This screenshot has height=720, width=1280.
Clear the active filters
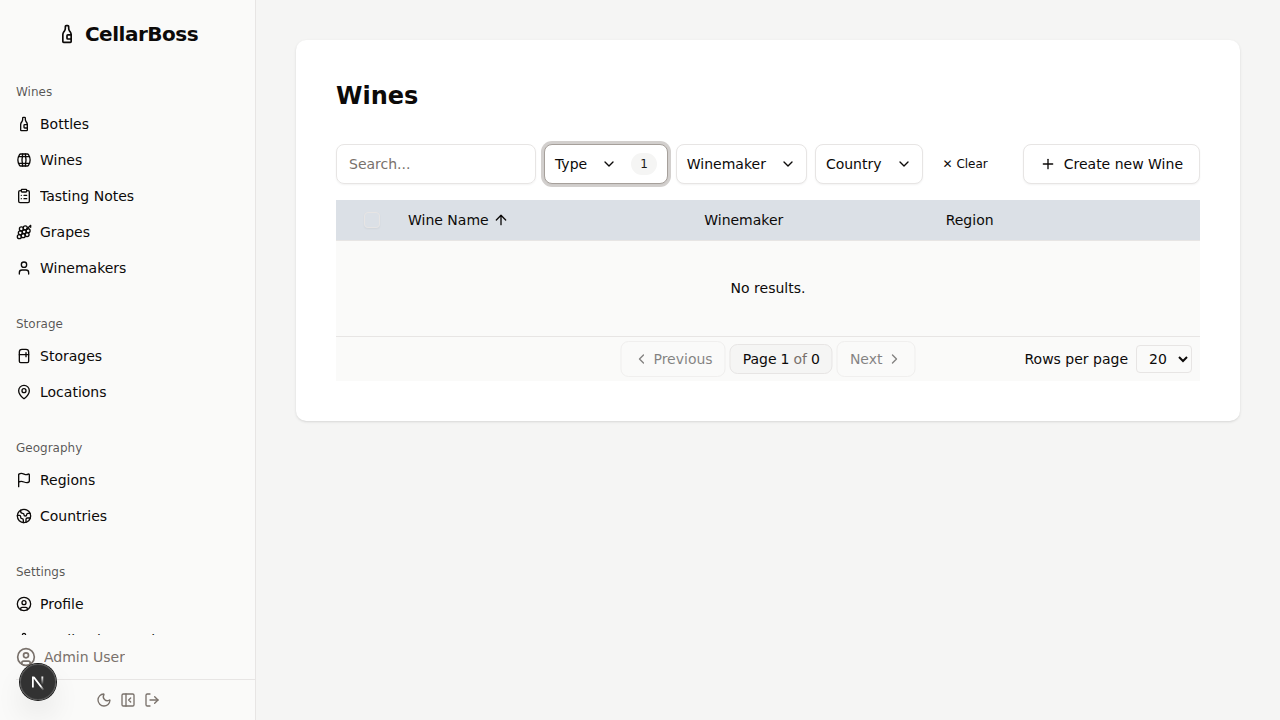pos(965,164)
